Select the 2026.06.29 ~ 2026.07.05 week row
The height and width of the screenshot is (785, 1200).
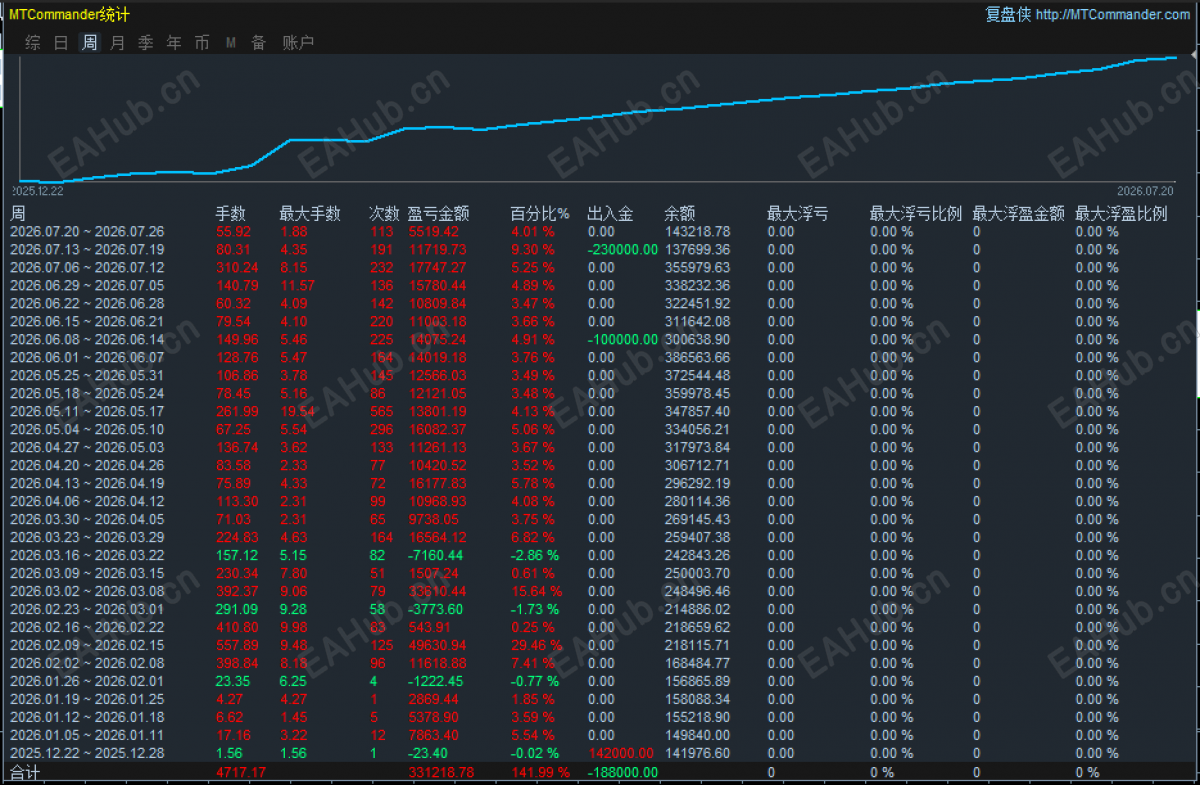pyautogui.click(x=600, y=285)
